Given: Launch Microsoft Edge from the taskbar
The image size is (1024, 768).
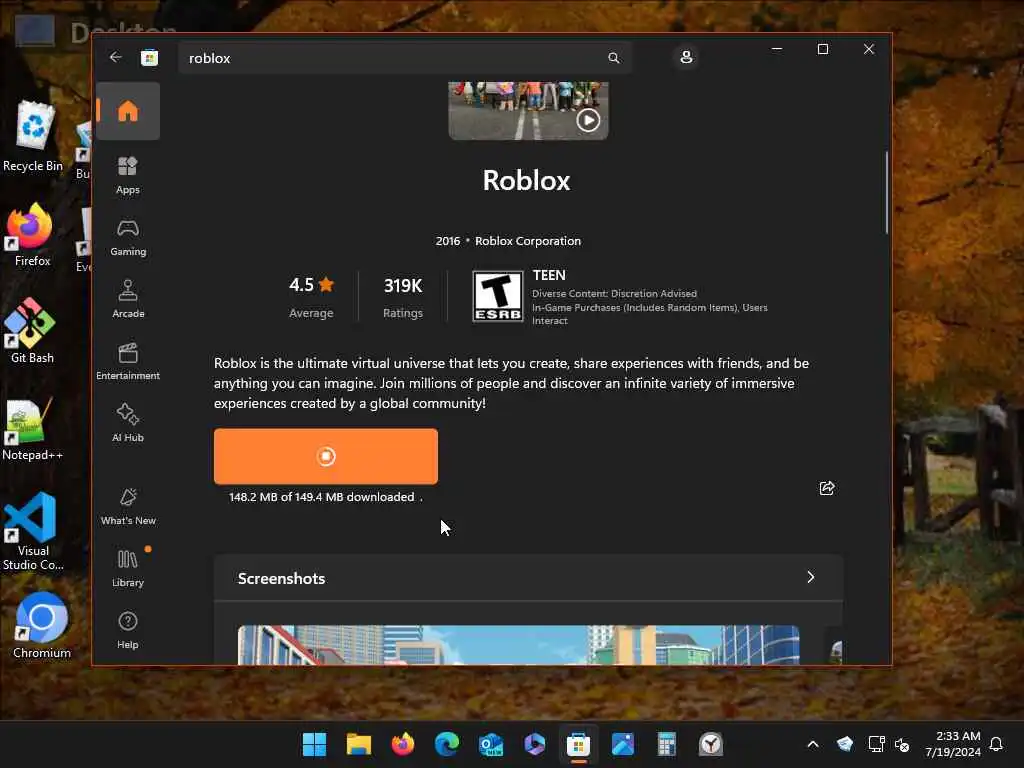Looking at the screenshot, I should click(x=447, y=744).
